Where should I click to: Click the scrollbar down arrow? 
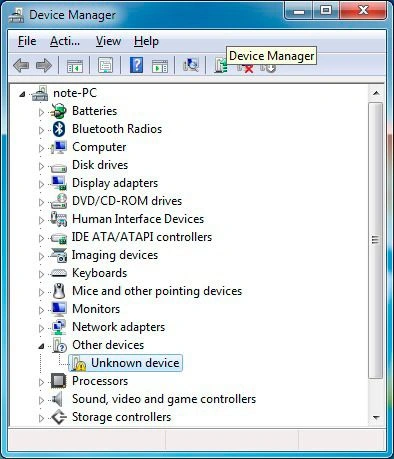376,417
